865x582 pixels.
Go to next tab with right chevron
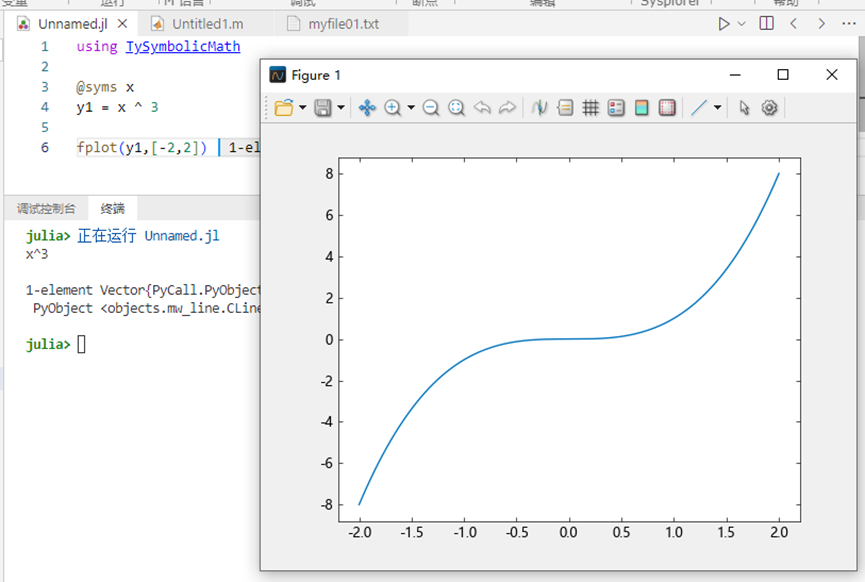pyautogui.click(x=821, y=24)
